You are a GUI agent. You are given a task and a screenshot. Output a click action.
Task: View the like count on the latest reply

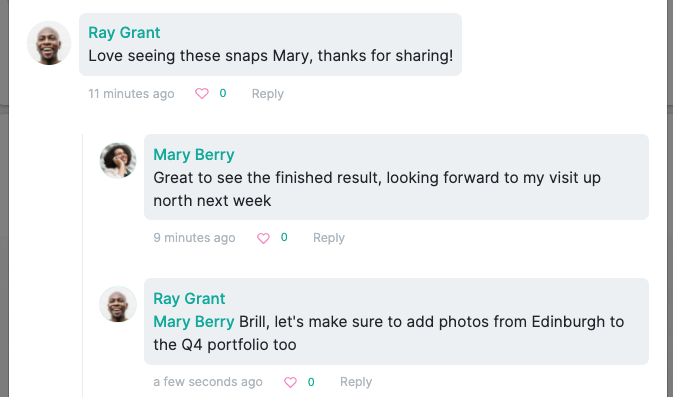click(311, 382)
